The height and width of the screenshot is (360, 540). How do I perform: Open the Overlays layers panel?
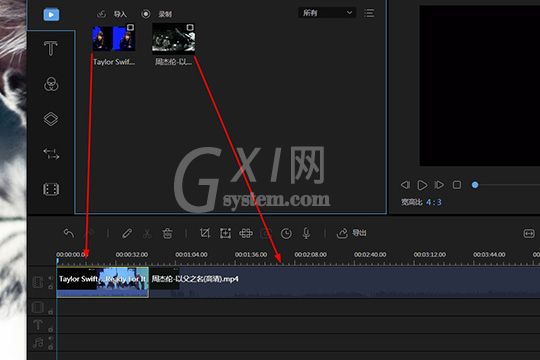click(x=51, y=119)
